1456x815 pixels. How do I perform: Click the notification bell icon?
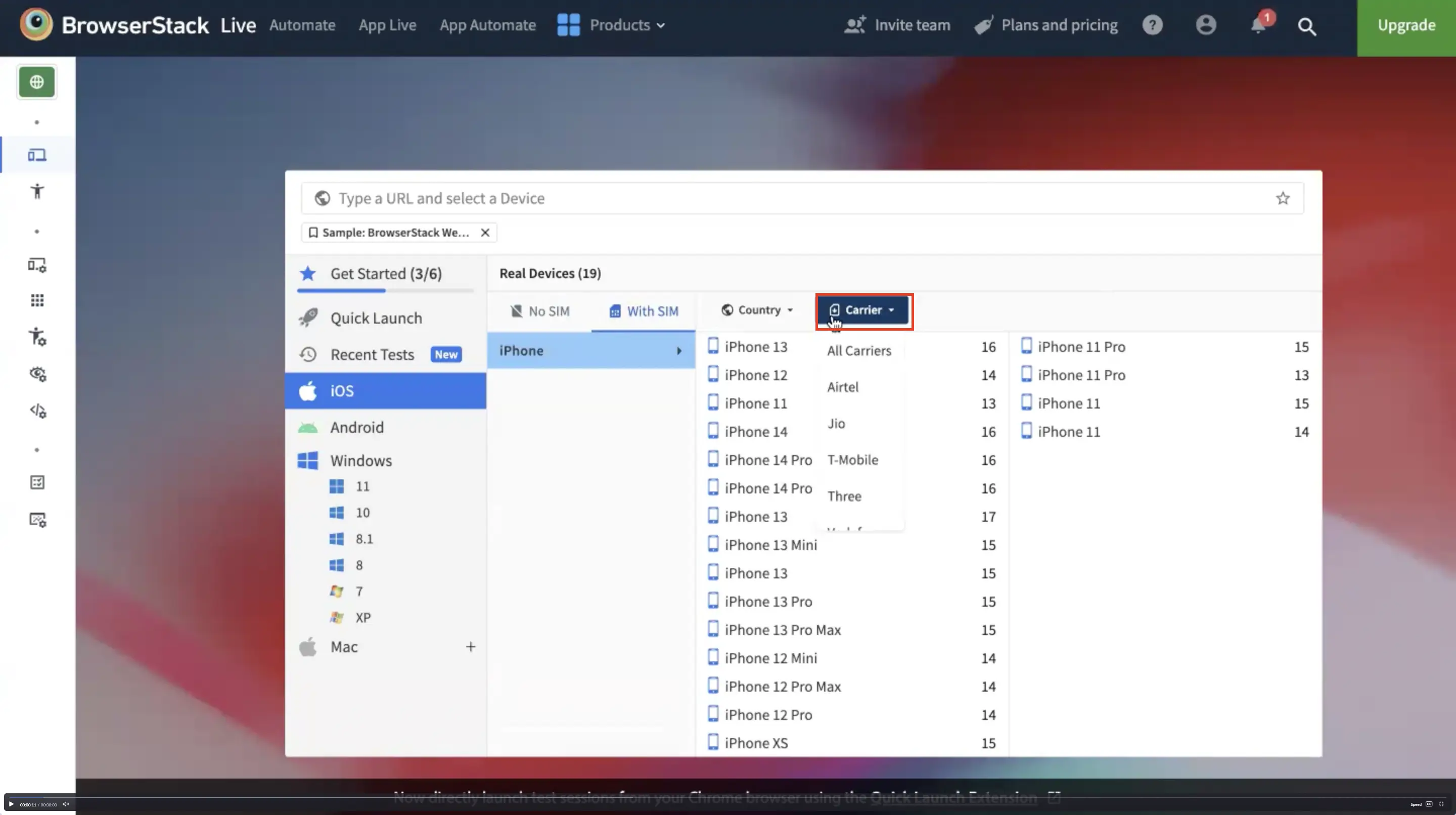tap(1258, 26)
